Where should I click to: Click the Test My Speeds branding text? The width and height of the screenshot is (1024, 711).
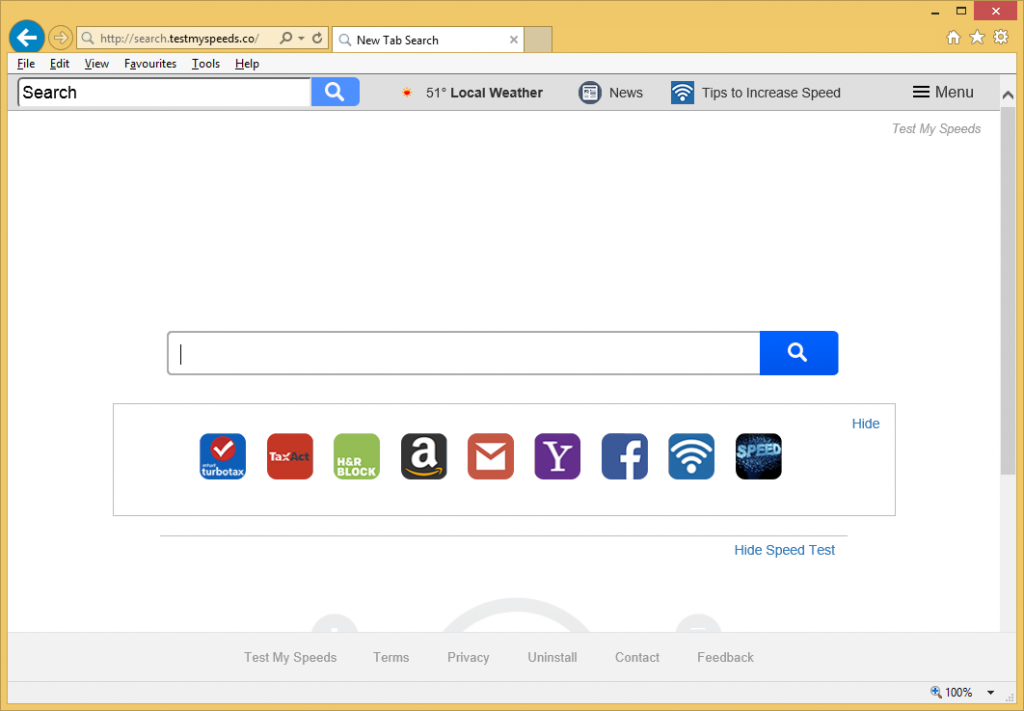936,129
